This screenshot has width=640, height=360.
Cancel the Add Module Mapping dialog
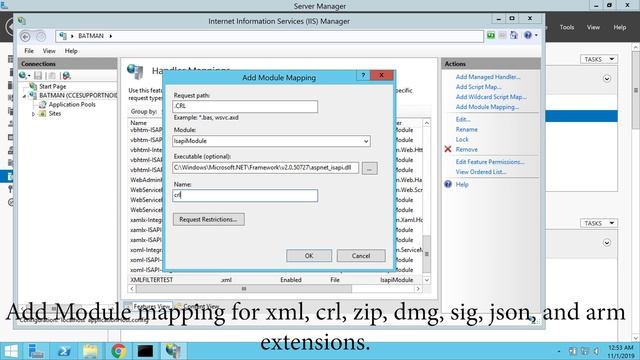tap(361, 256)
